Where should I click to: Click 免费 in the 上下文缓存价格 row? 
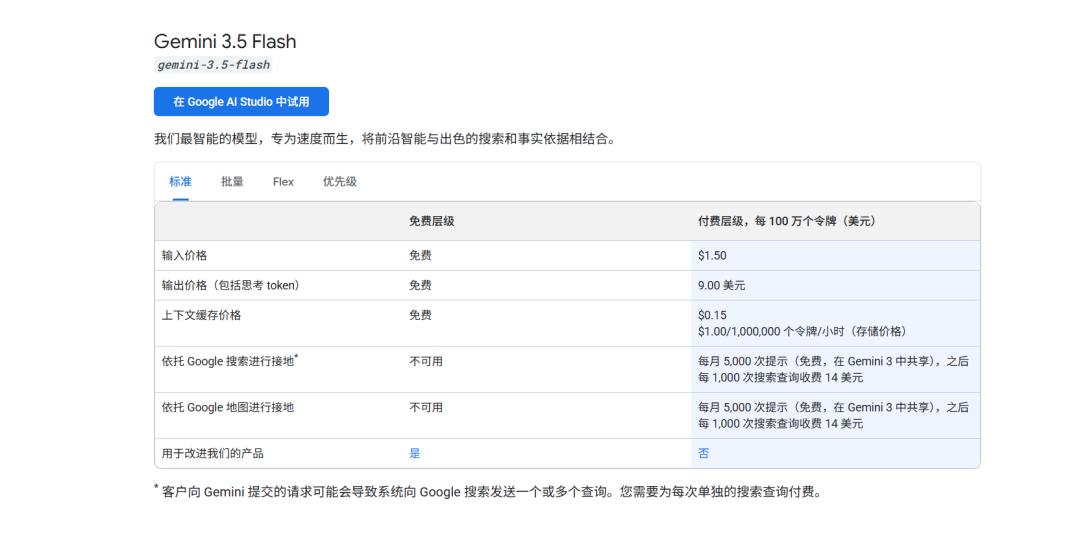tap(420, 315)
